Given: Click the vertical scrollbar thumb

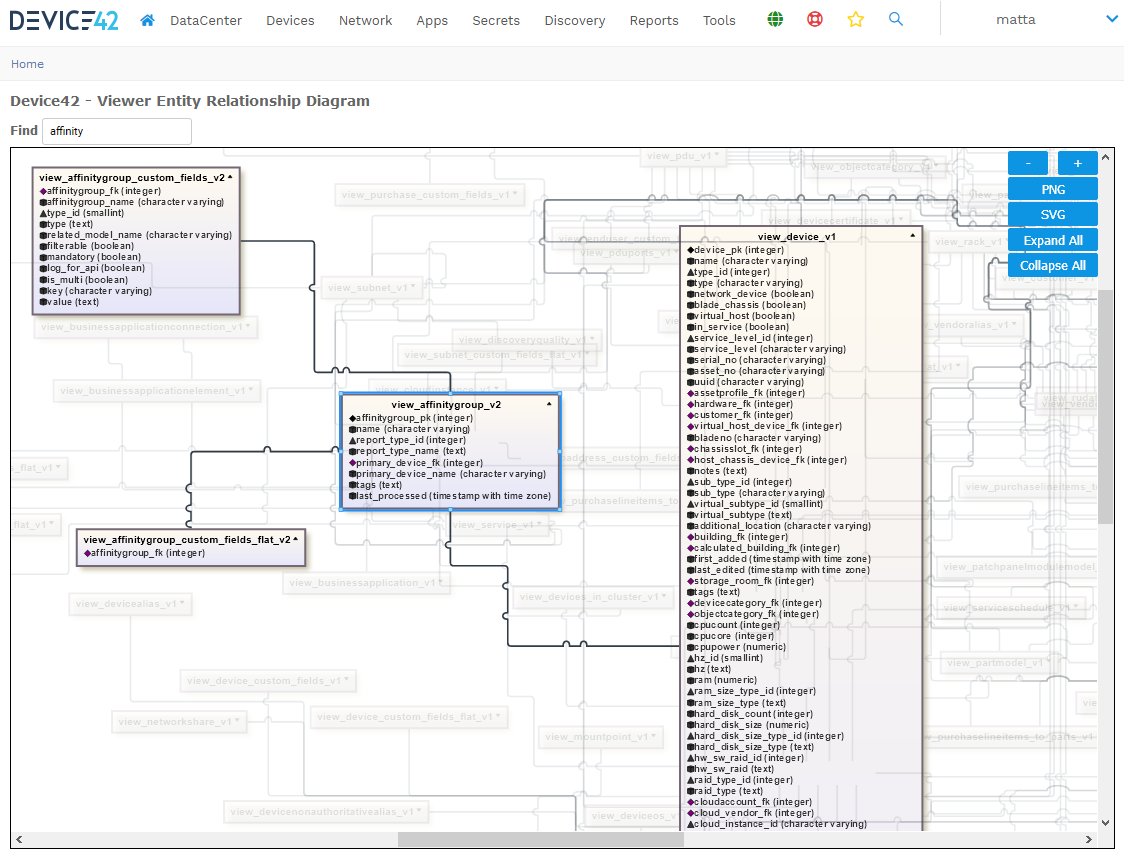Looking at the screenshot, I should (x=1105, y=406).
